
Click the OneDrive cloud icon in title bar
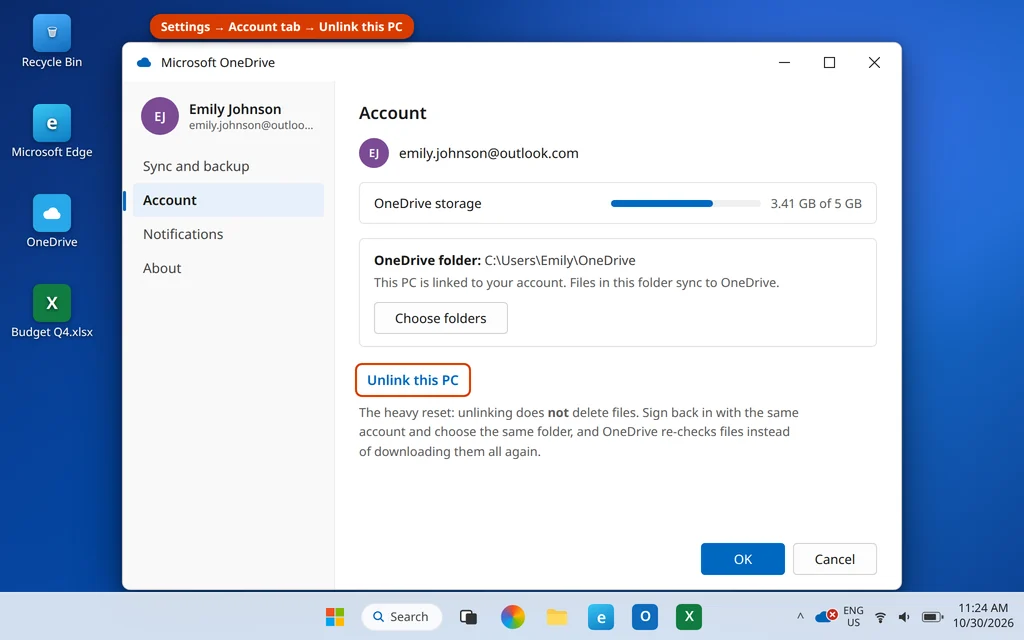pyautogui.click(x=144, y=63)
